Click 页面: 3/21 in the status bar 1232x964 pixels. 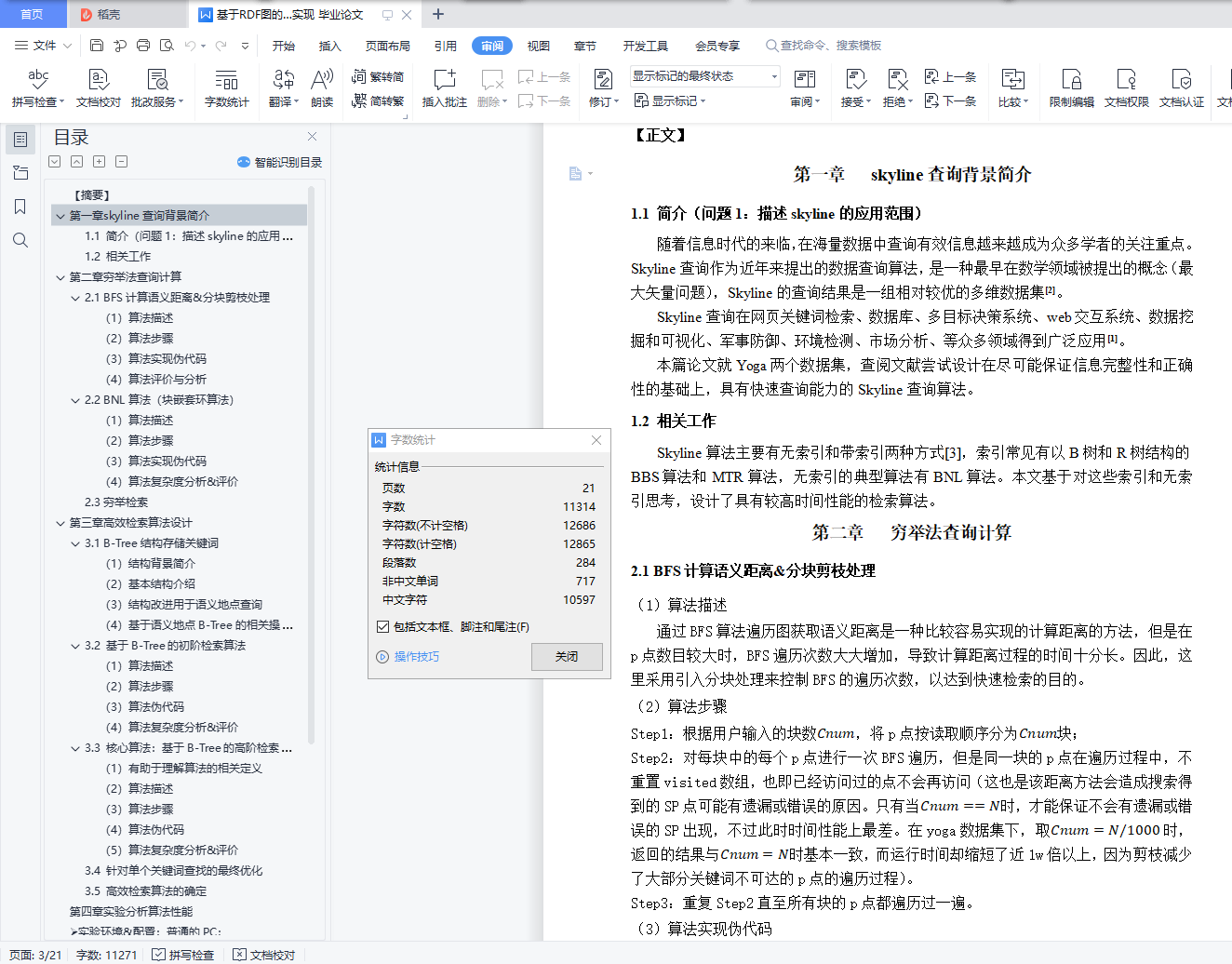(x=35, y=955)
